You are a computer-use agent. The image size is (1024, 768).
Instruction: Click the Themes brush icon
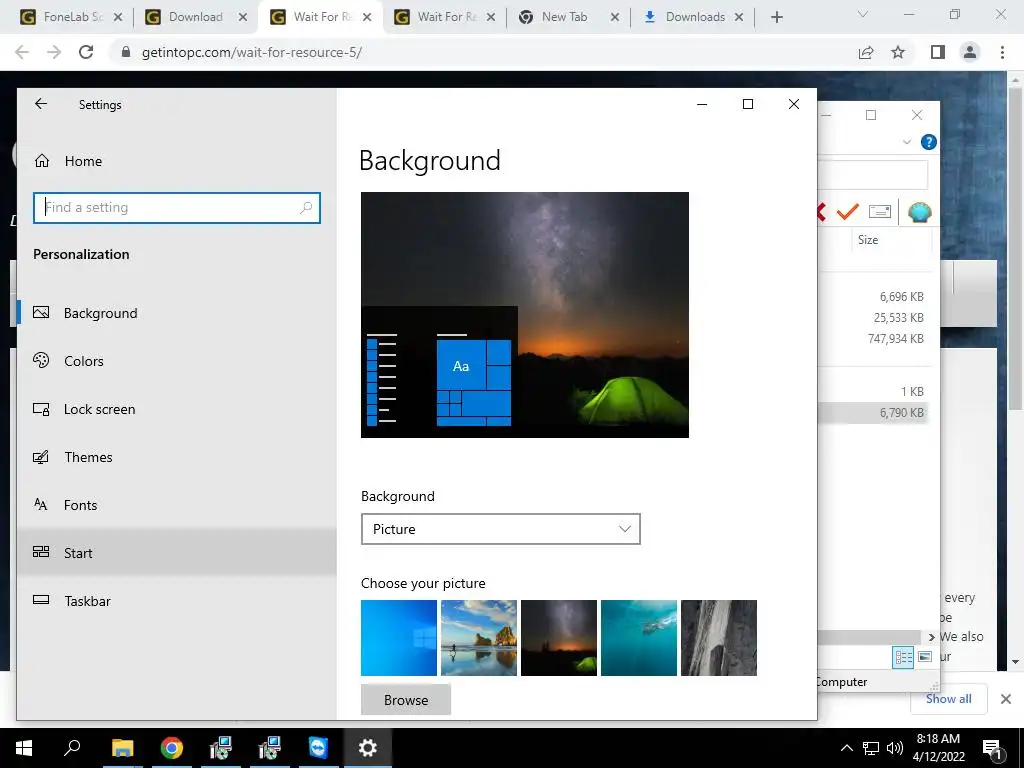coord(41,456)
